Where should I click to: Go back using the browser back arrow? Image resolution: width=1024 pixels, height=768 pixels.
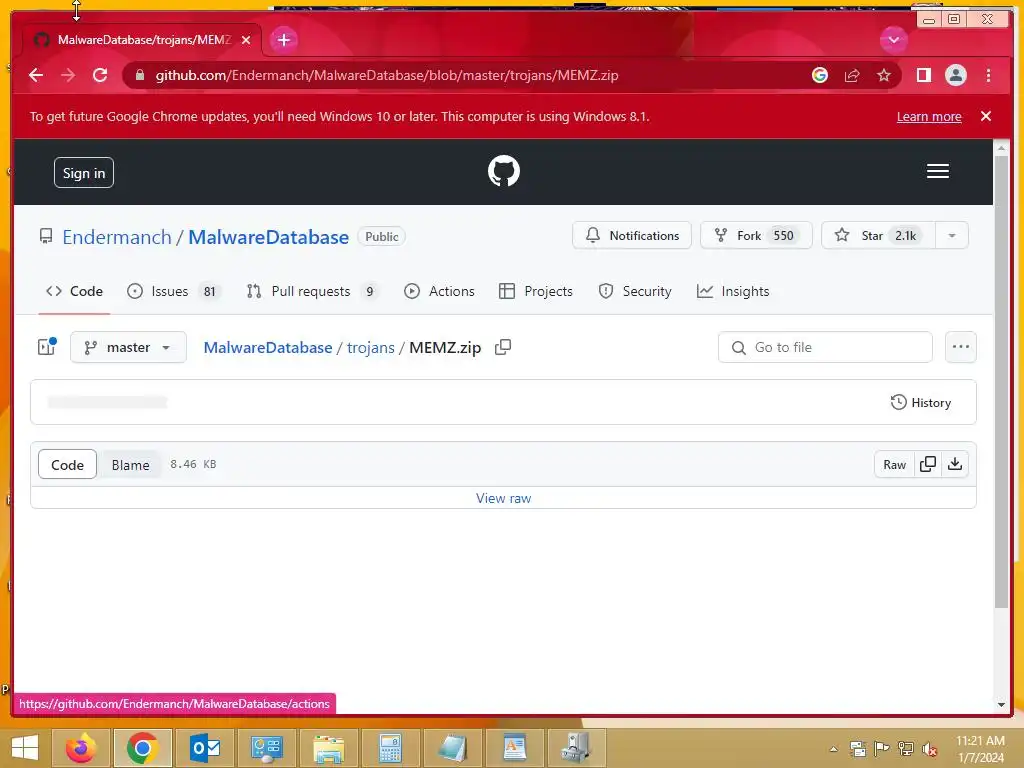click(36, 75)
